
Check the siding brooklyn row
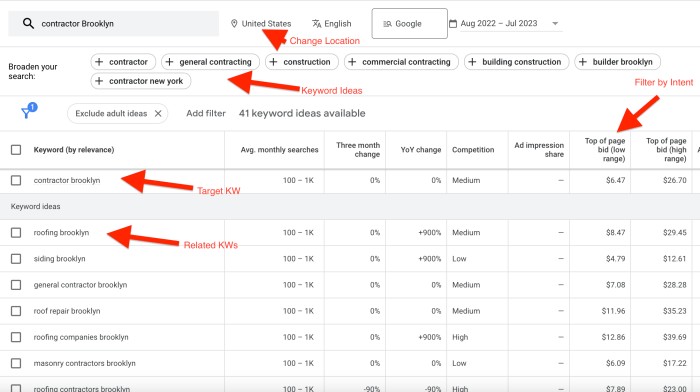[x=16, y=259]
